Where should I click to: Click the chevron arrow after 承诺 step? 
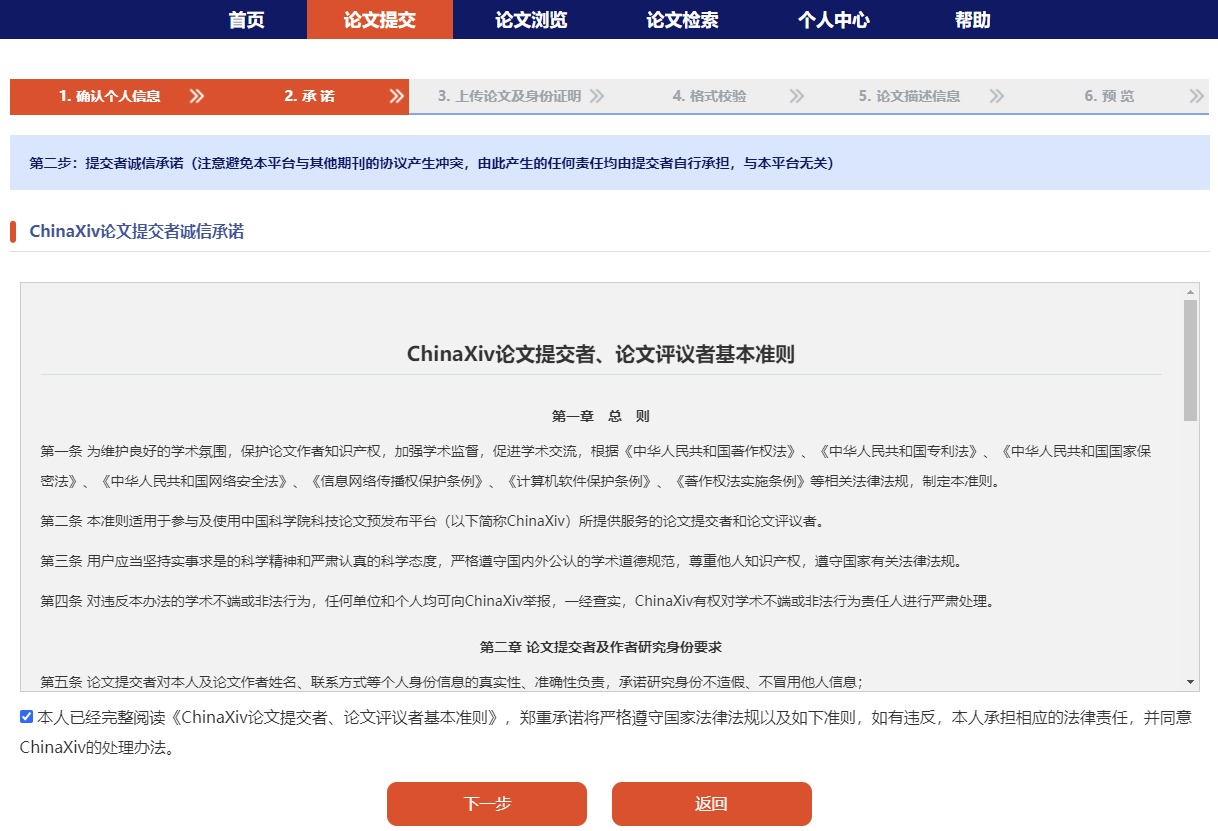pos(397,97)
